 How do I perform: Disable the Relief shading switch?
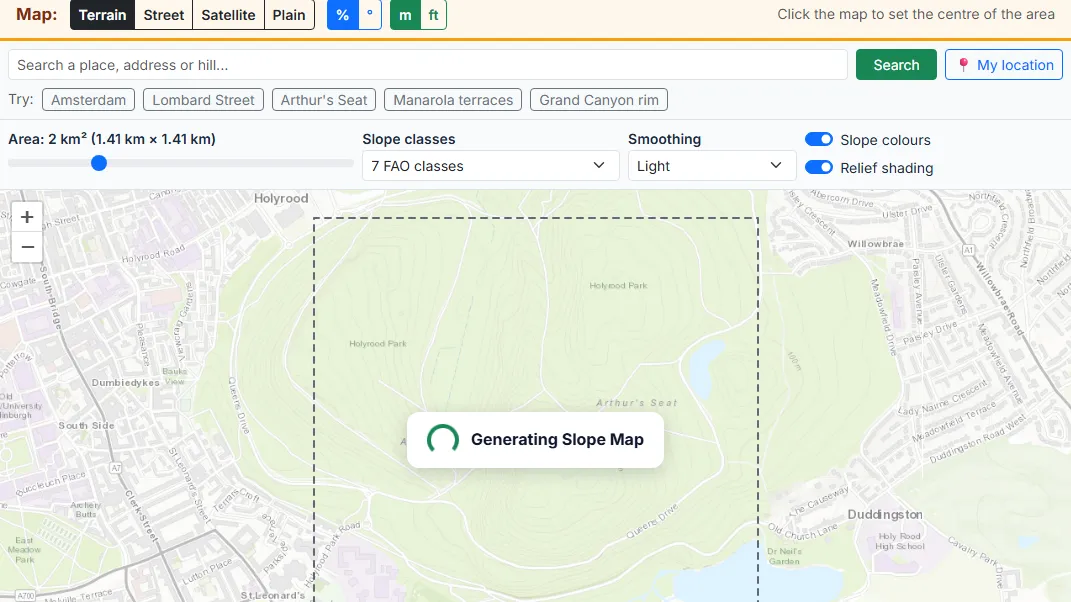click(818, 167)
